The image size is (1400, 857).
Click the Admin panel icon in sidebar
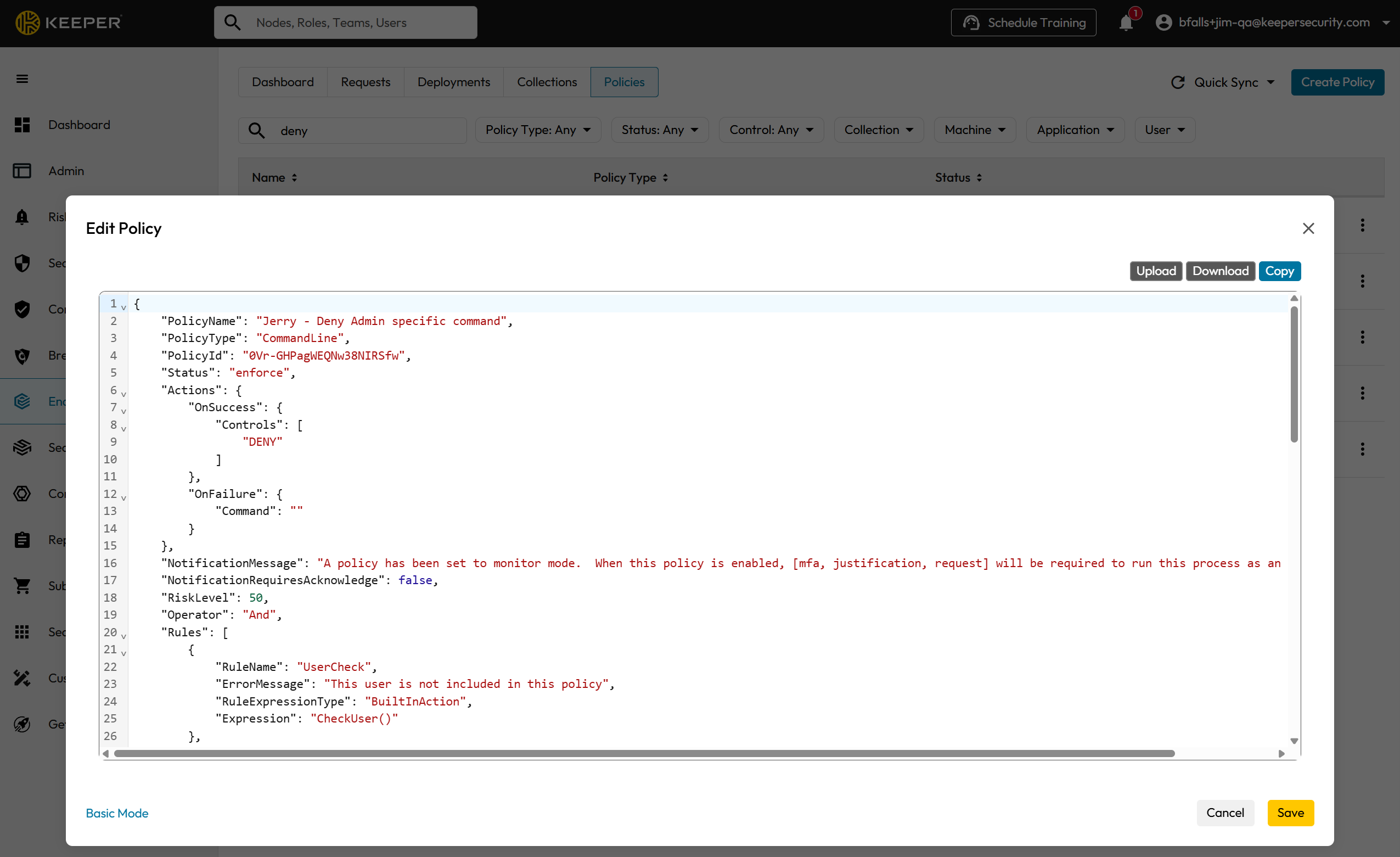click(x=22, y=171)
